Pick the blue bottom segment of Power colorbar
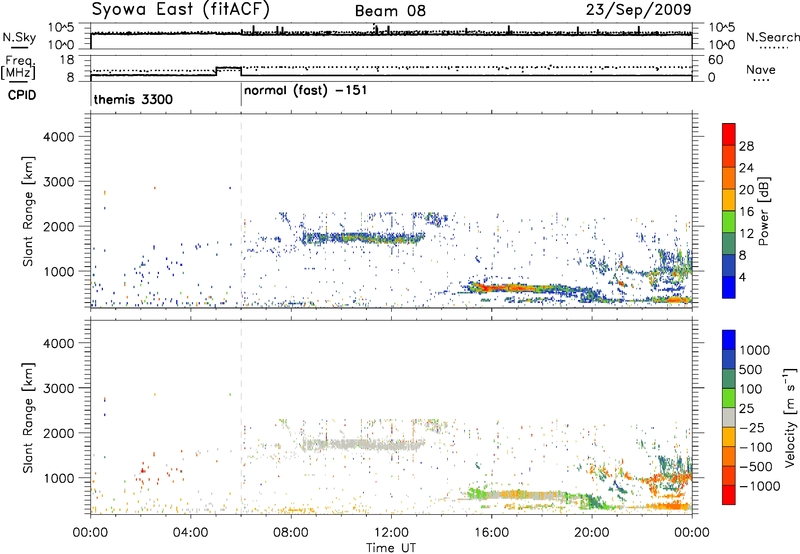The height and width of the screenshot is (554, 800). (x=729, y=287)
